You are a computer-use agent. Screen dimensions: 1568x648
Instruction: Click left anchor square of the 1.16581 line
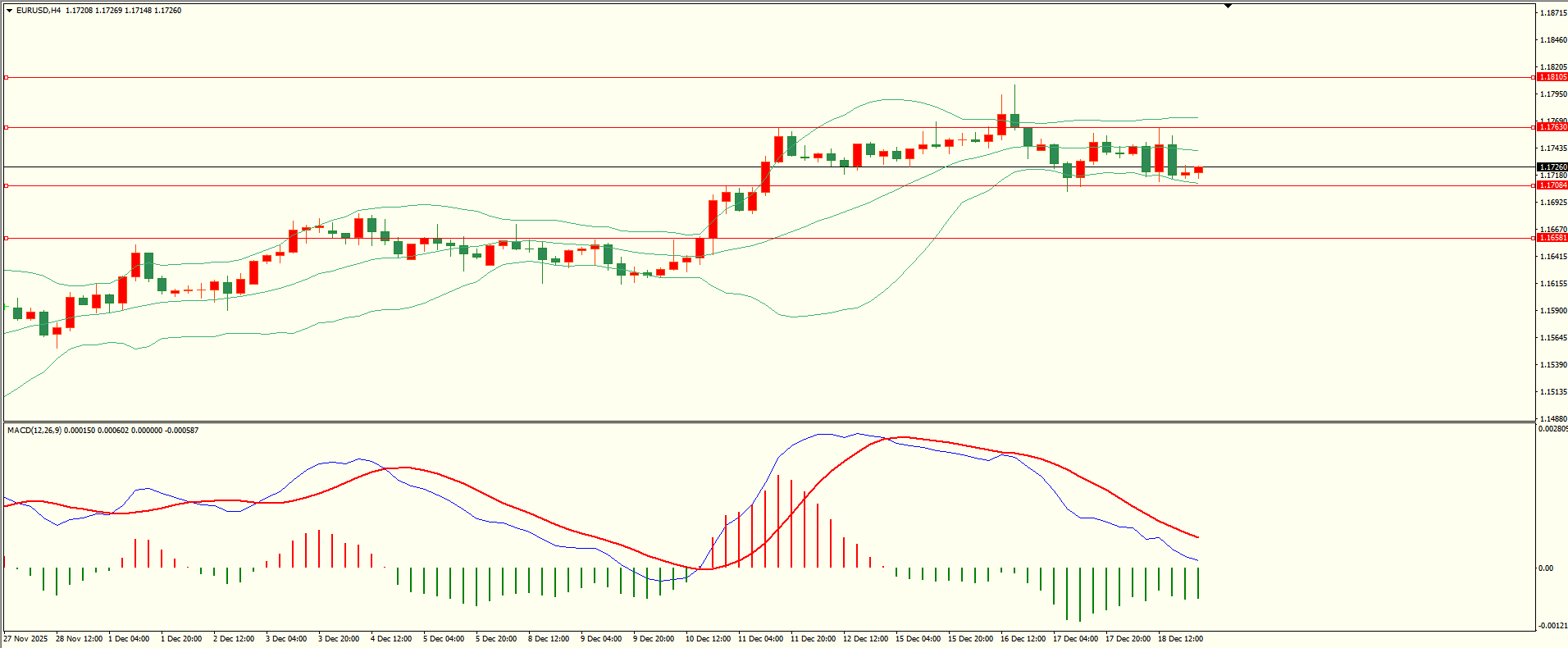click(x=7, y=239)
